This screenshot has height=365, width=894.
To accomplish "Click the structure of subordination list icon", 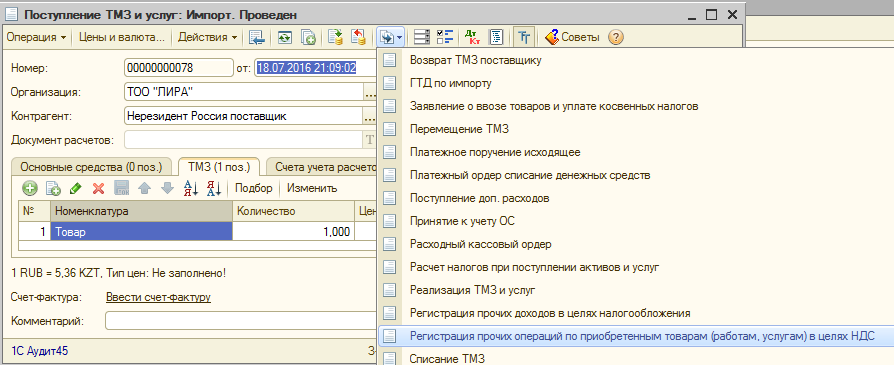I will point(422,38).
